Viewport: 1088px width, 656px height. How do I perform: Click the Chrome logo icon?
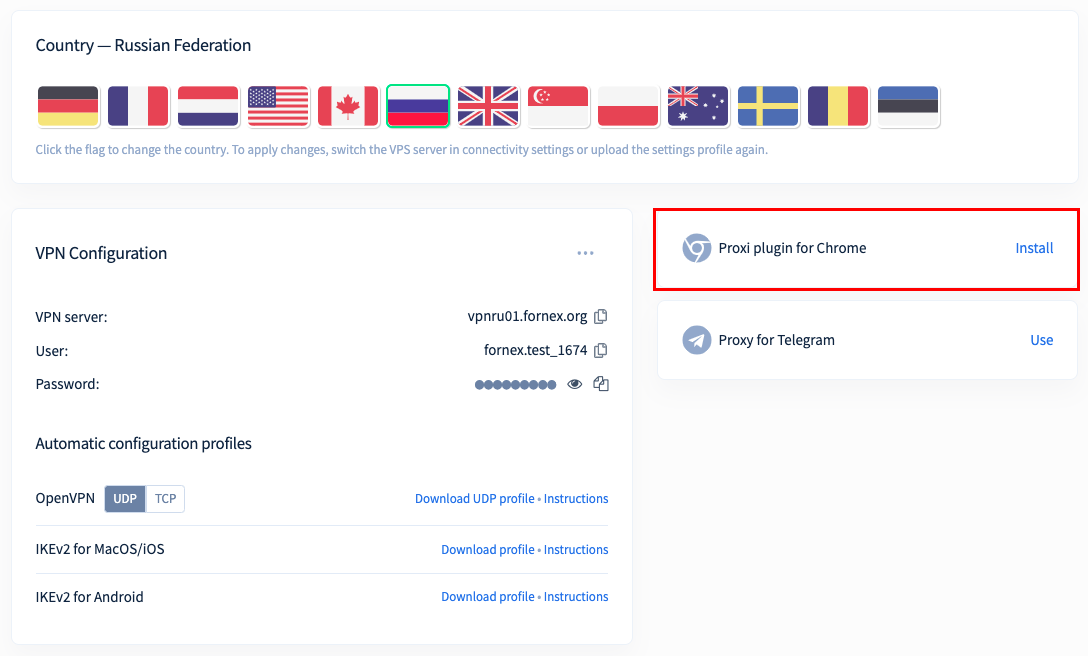tap(697, 248)
